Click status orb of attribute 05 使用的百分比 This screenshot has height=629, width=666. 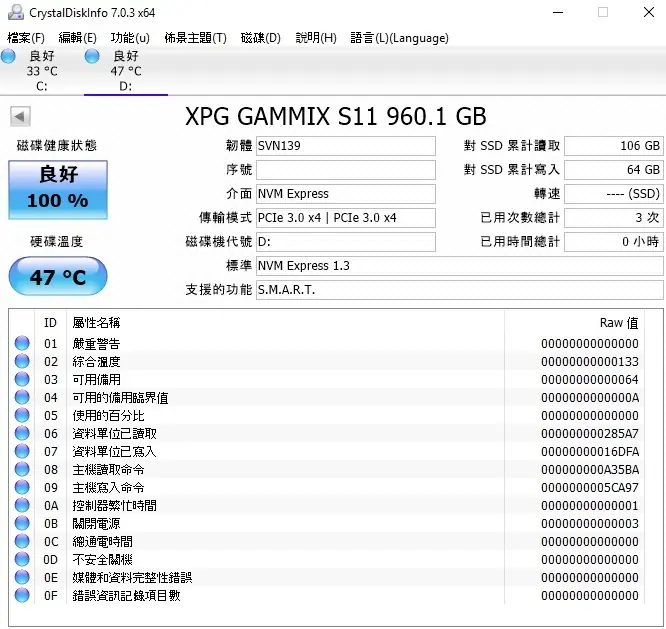pyautogui.click(x=22, y=415)
